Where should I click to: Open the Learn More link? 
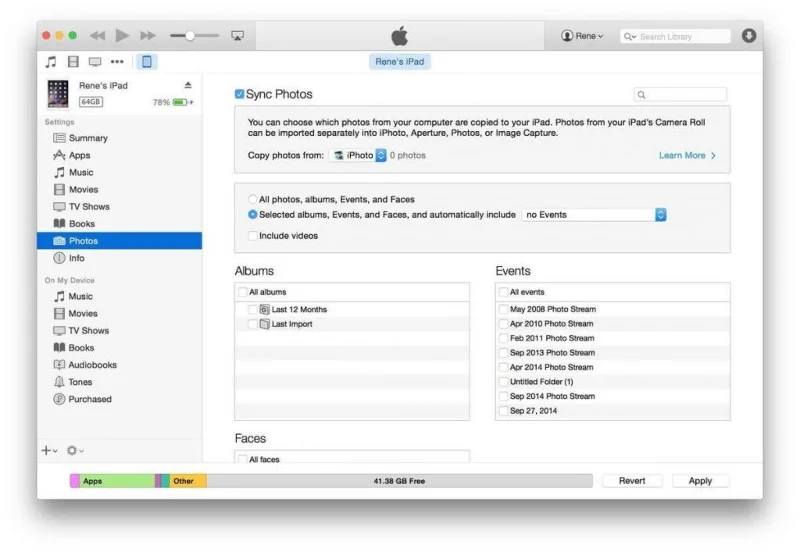click(x=687, y=155)
